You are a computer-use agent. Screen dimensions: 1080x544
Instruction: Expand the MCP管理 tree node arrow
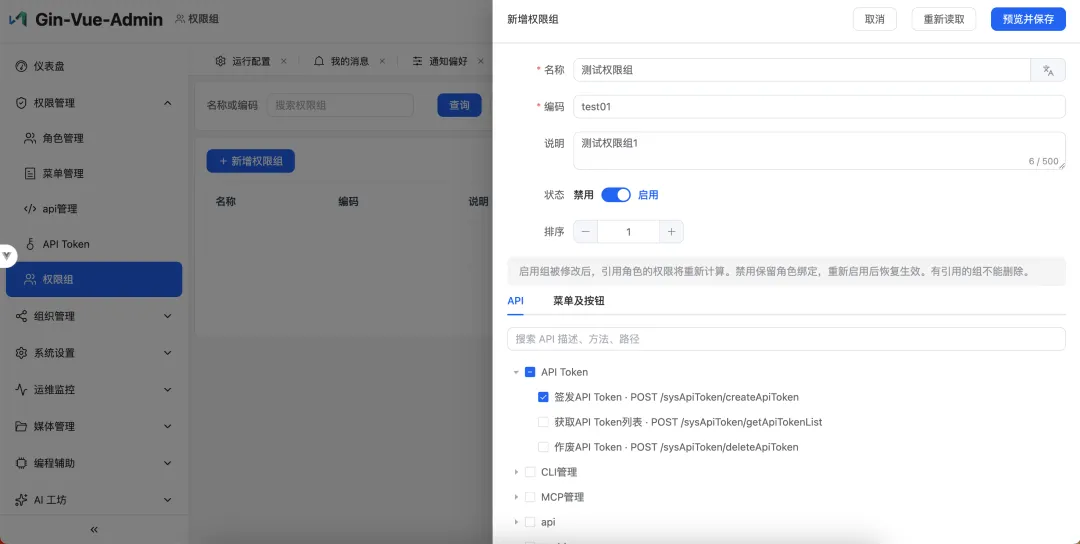click(516, 497)
